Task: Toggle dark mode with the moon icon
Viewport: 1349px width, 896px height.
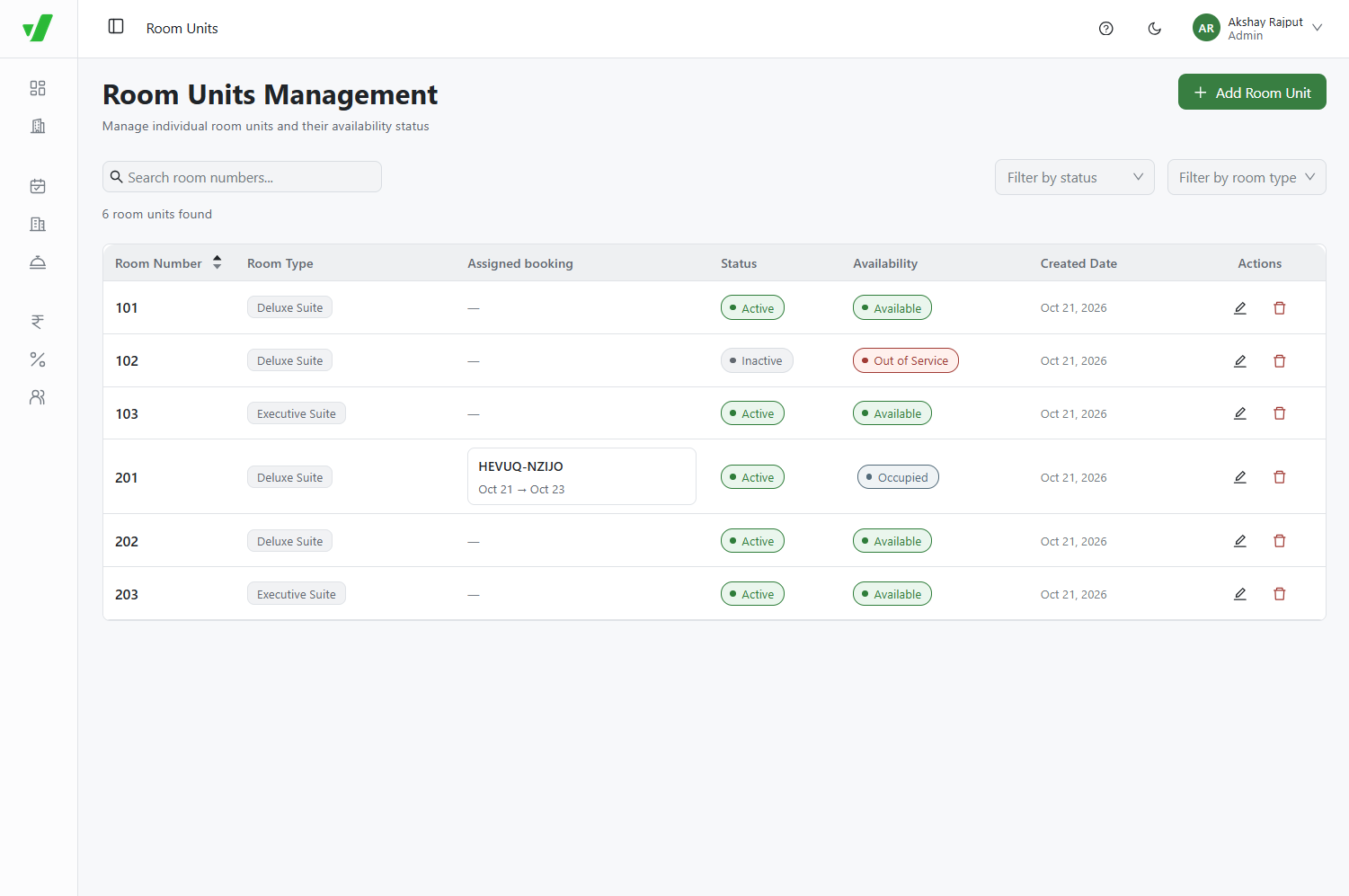Action: (1155, 29)
